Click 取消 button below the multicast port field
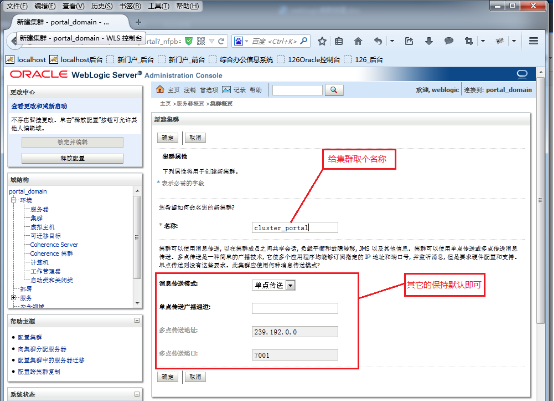Image resolution: width=554 pixels, height=401 pixels. point(195,377)
